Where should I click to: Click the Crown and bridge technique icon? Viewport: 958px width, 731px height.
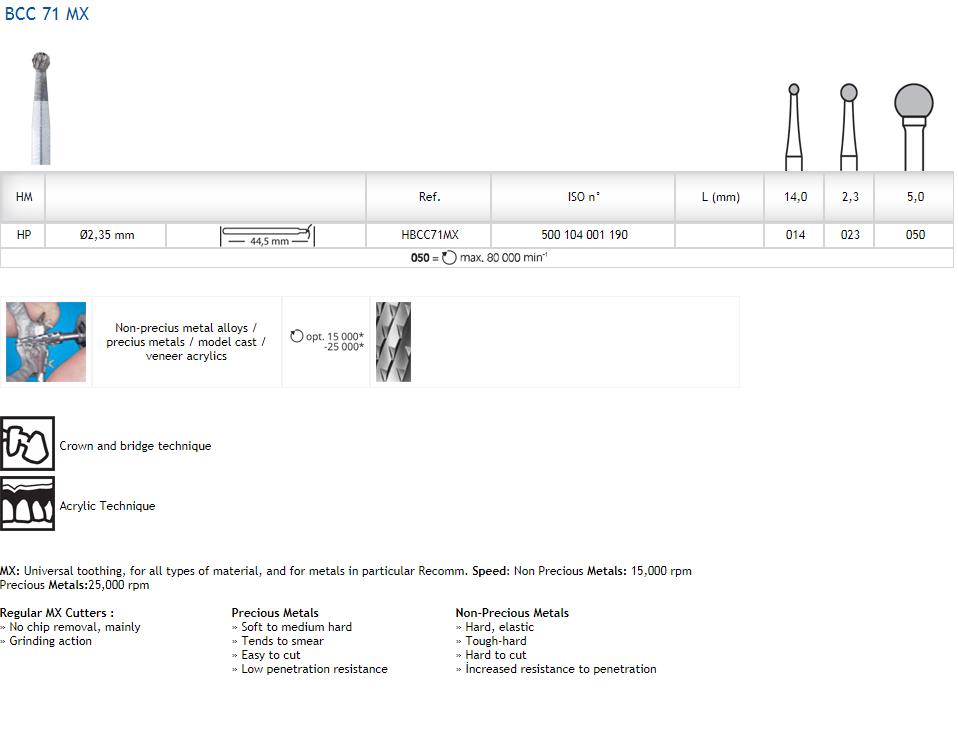pyautogui.click(x=27, y=444)
